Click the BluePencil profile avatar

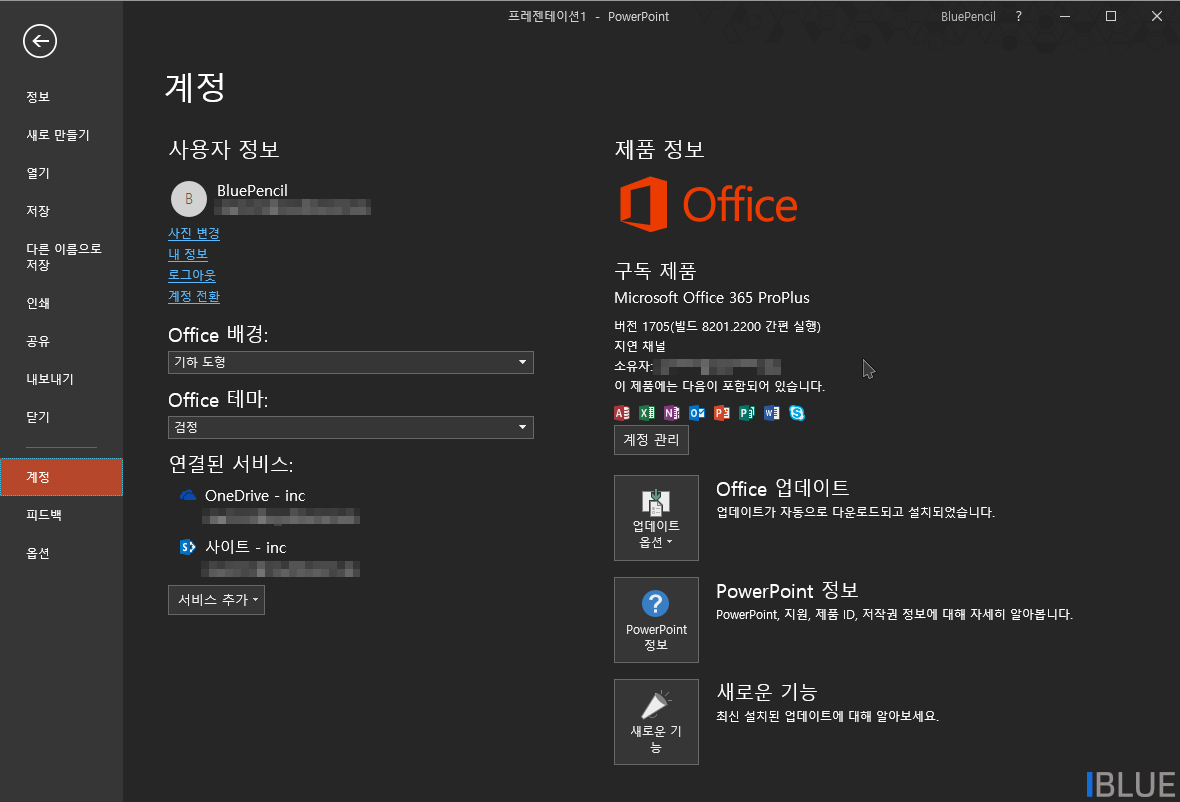click(189, 199)
